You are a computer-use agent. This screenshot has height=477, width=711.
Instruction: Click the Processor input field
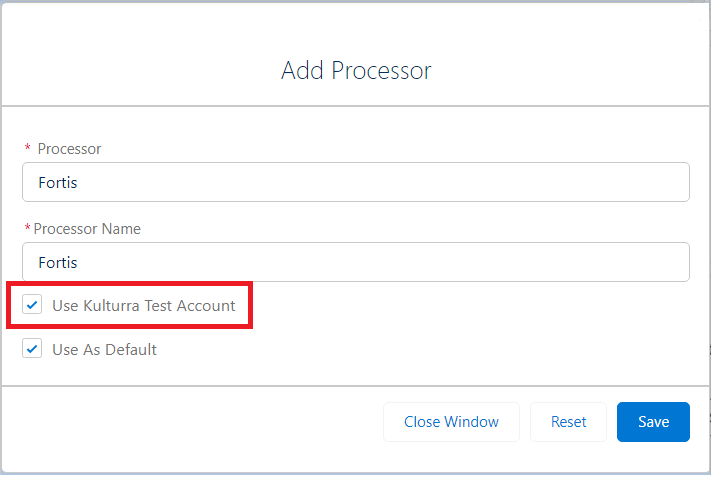[355, 182]
